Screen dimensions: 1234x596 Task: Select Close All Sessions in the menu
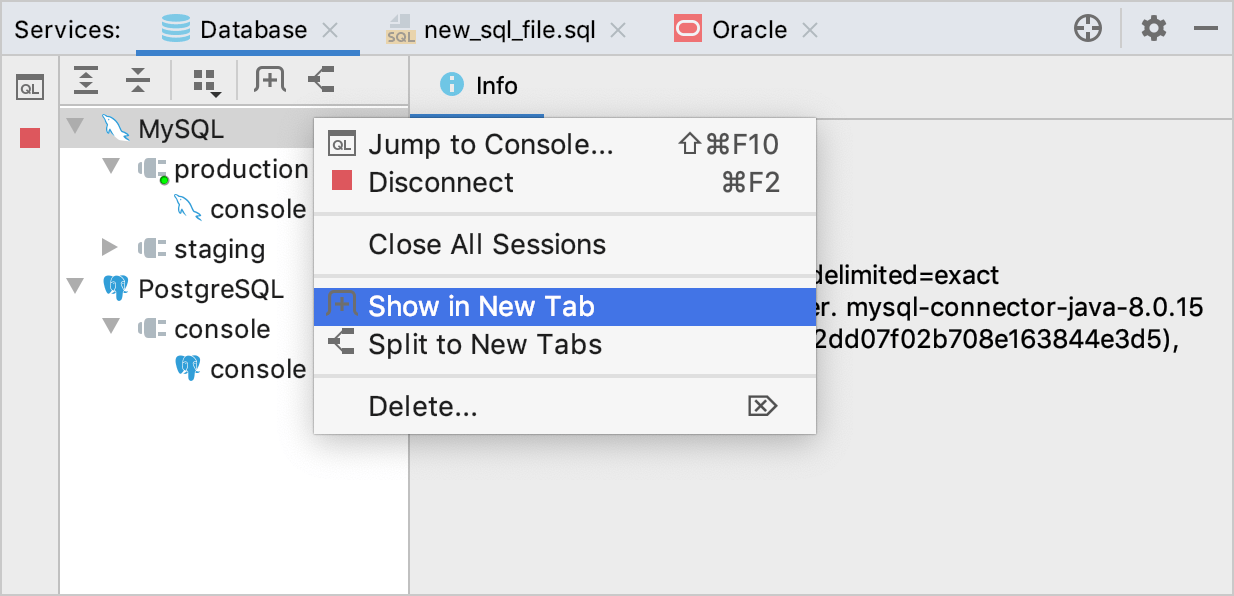[x=485, y=244]
